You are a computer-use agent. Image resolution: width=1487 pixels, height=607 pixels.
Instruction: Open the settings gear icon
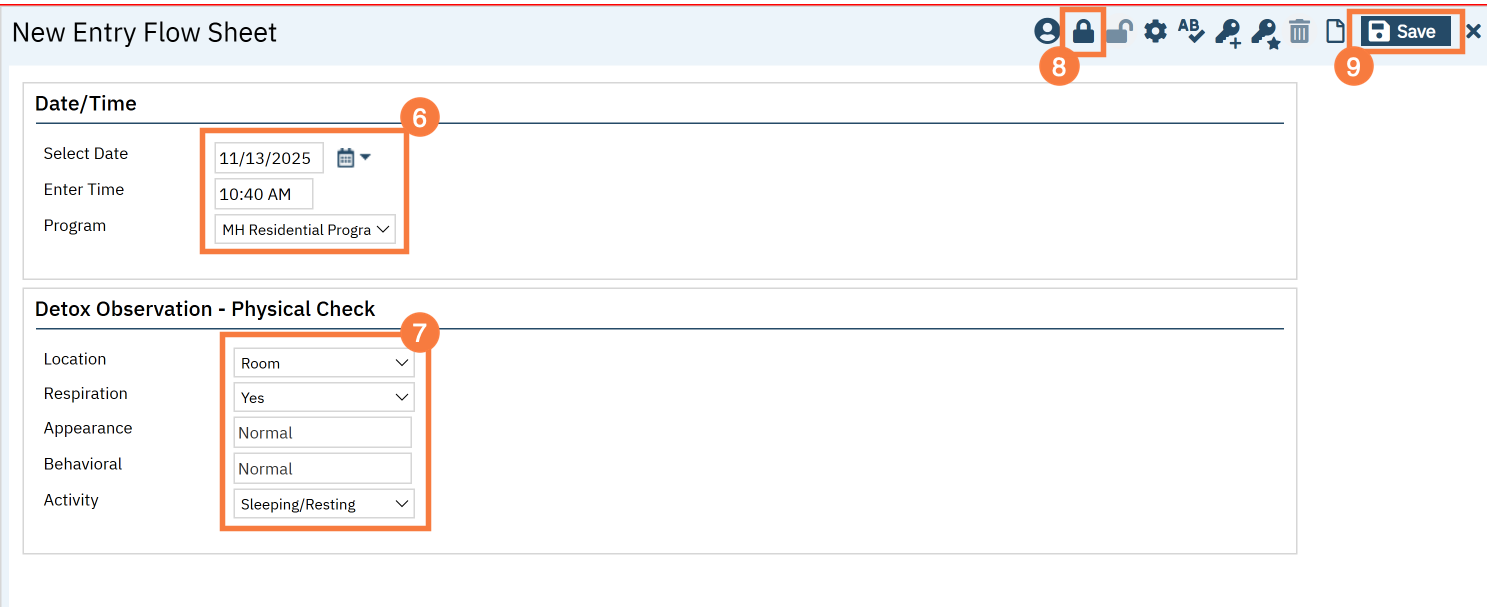tap(1155, 32)
